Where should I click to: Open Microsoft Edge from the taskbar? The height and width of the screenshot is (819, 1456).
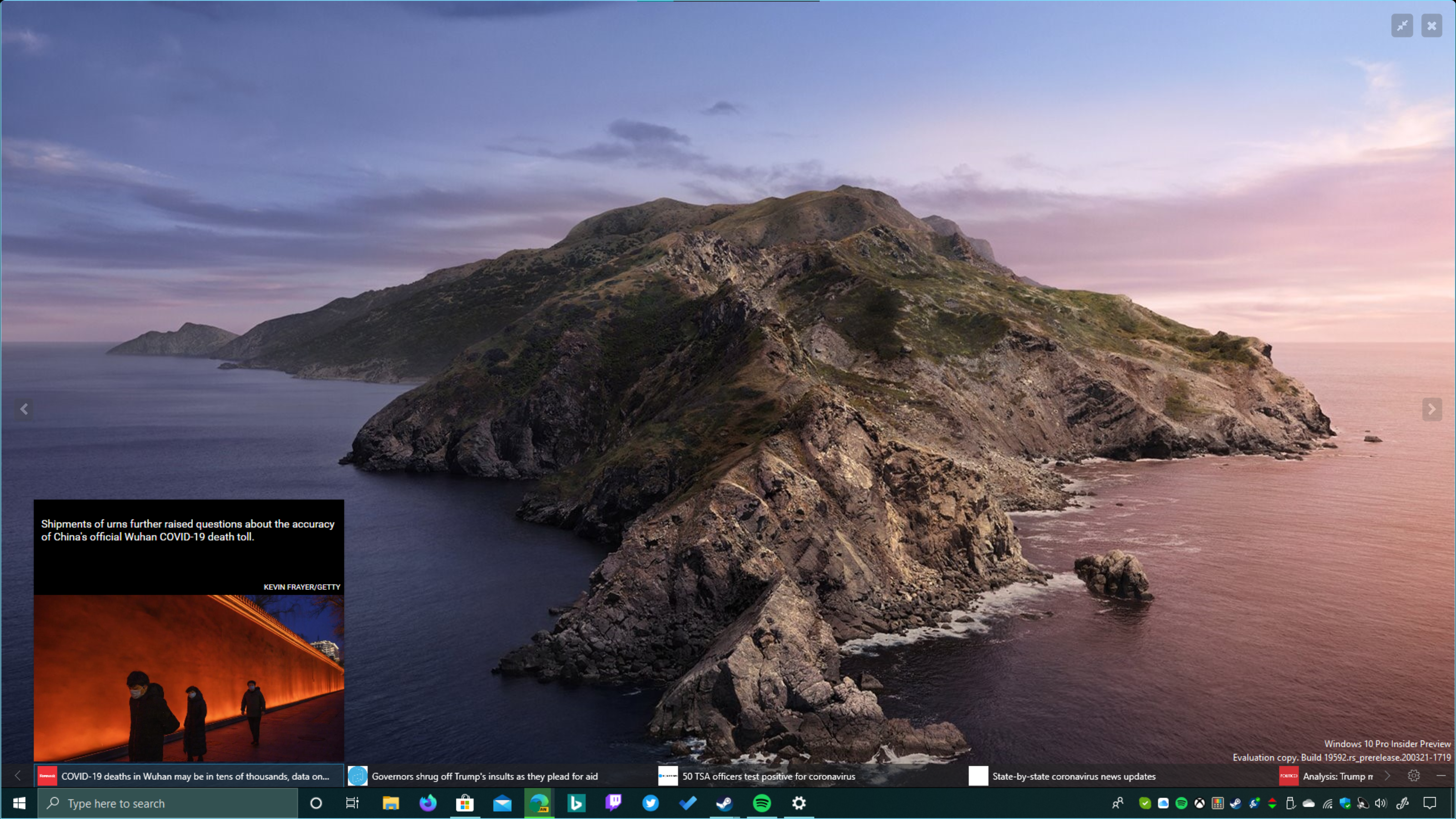(x=539, y=803)
